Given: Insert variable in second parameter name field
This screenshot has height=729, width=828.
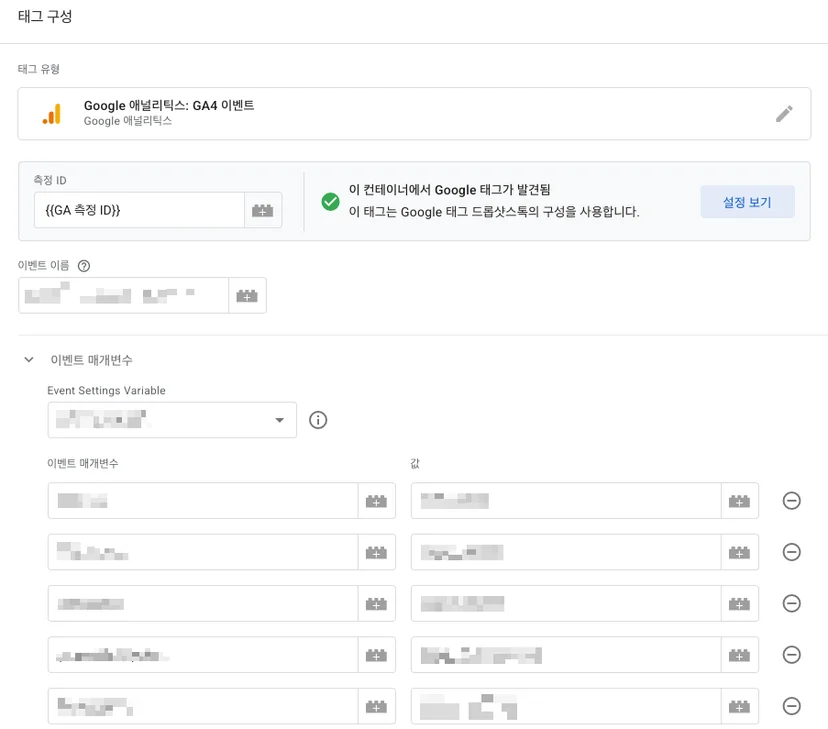Looking at the screenshot, I should 377,552.
